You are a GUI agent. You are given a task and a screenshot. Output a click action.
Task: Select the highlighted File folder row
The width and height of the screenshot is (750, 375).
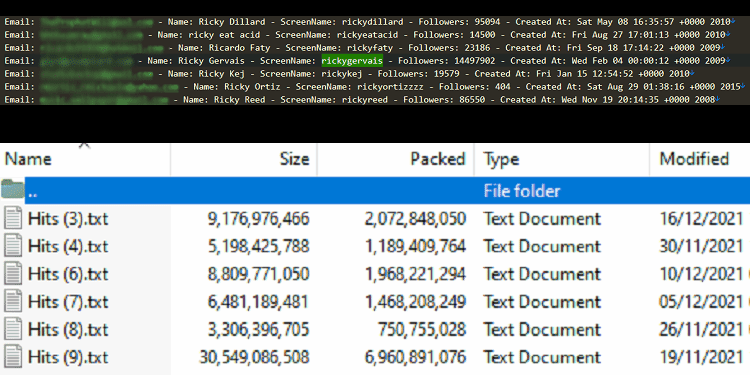pos(387,190)
